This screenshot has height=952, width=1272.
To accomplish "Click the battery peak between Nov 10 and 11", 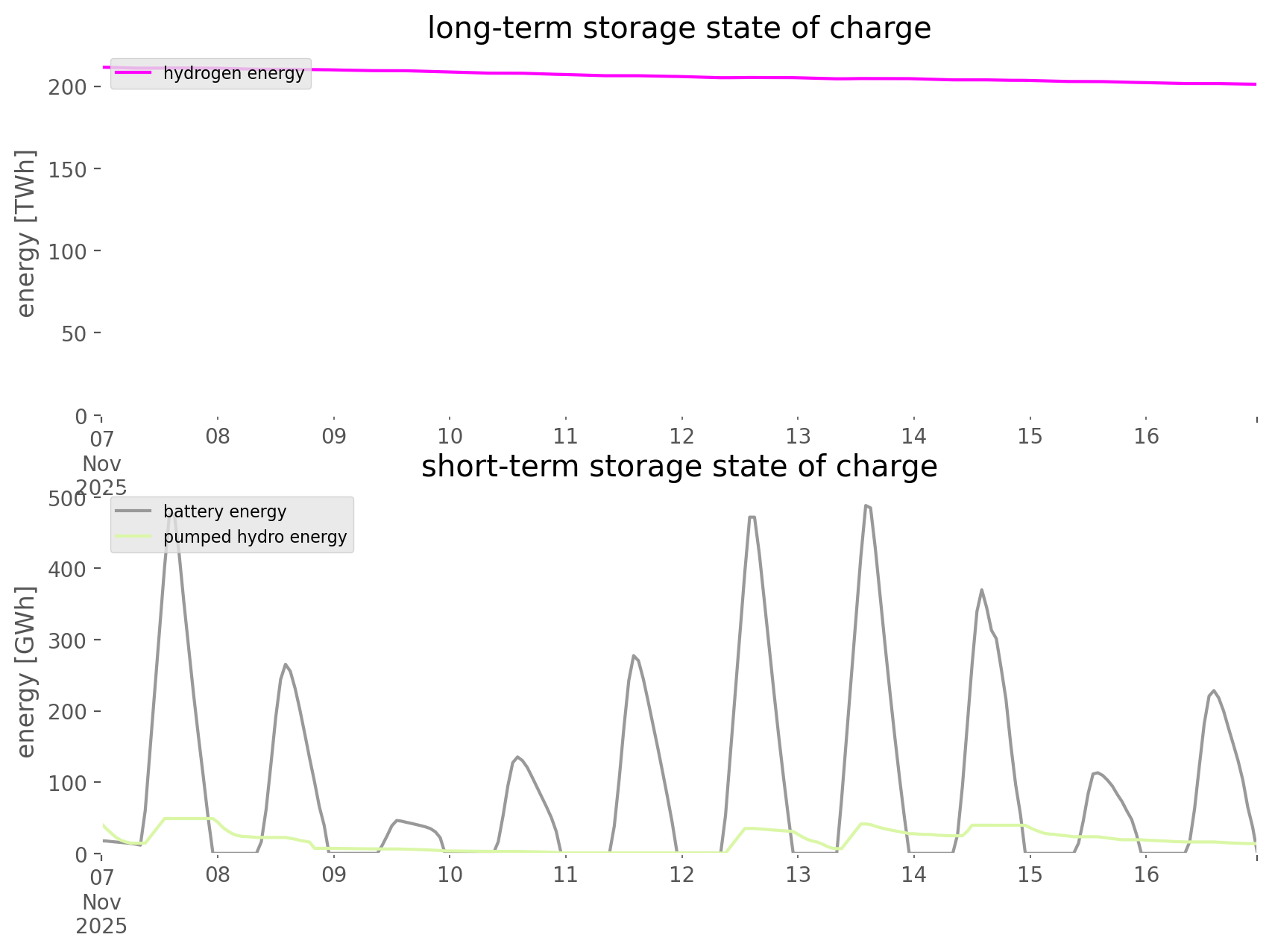I will click(x=517, y=757).
